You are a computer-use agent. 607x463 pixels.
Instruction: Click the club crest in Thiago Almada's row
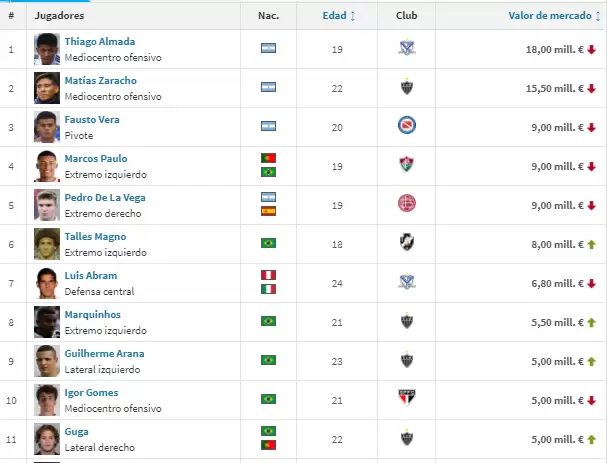(x=407, y=49)
